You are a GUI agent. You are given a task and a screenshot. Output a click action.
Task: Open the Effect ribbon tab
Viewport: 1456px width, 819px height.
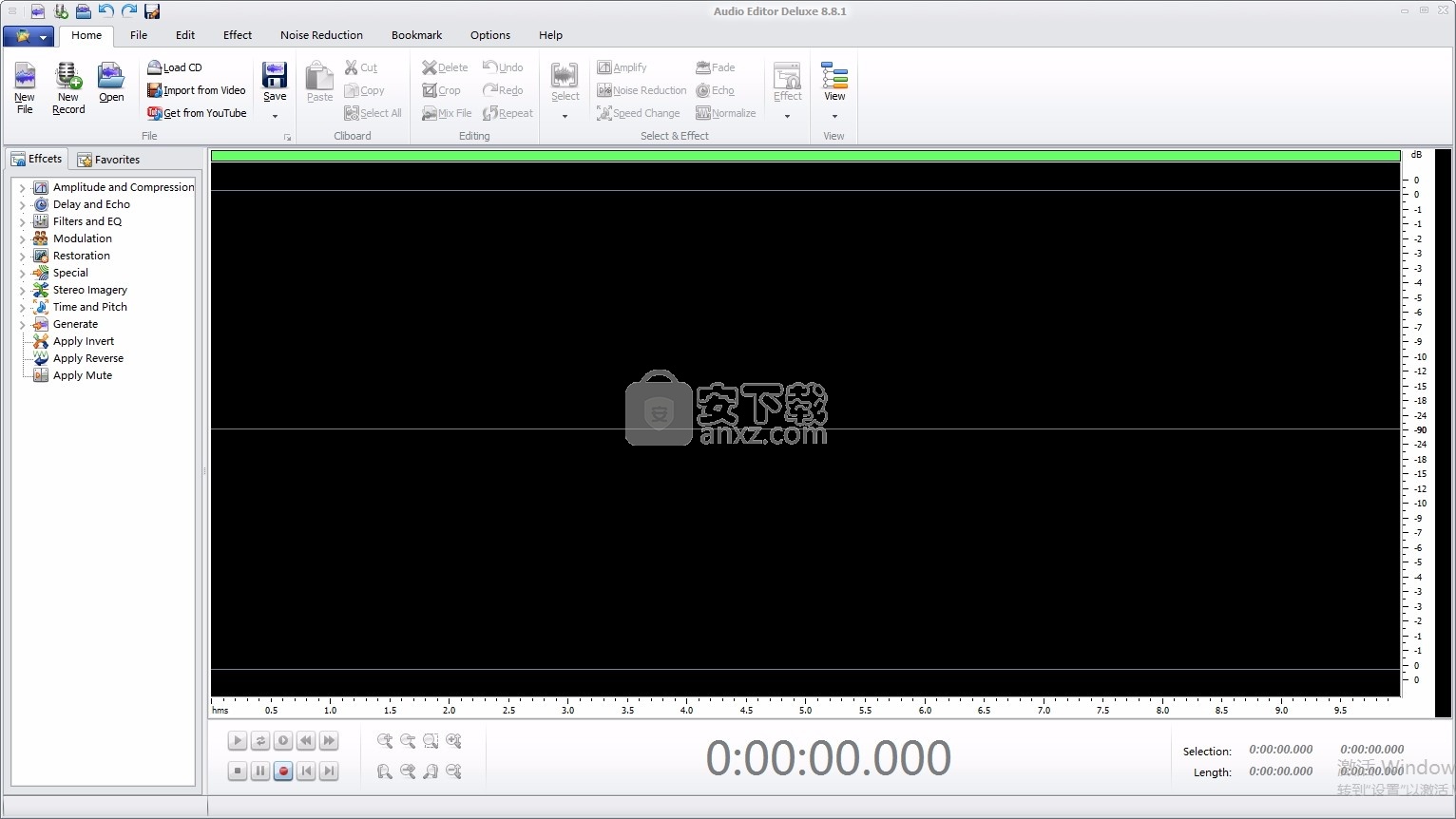click(x=238, y=35)
